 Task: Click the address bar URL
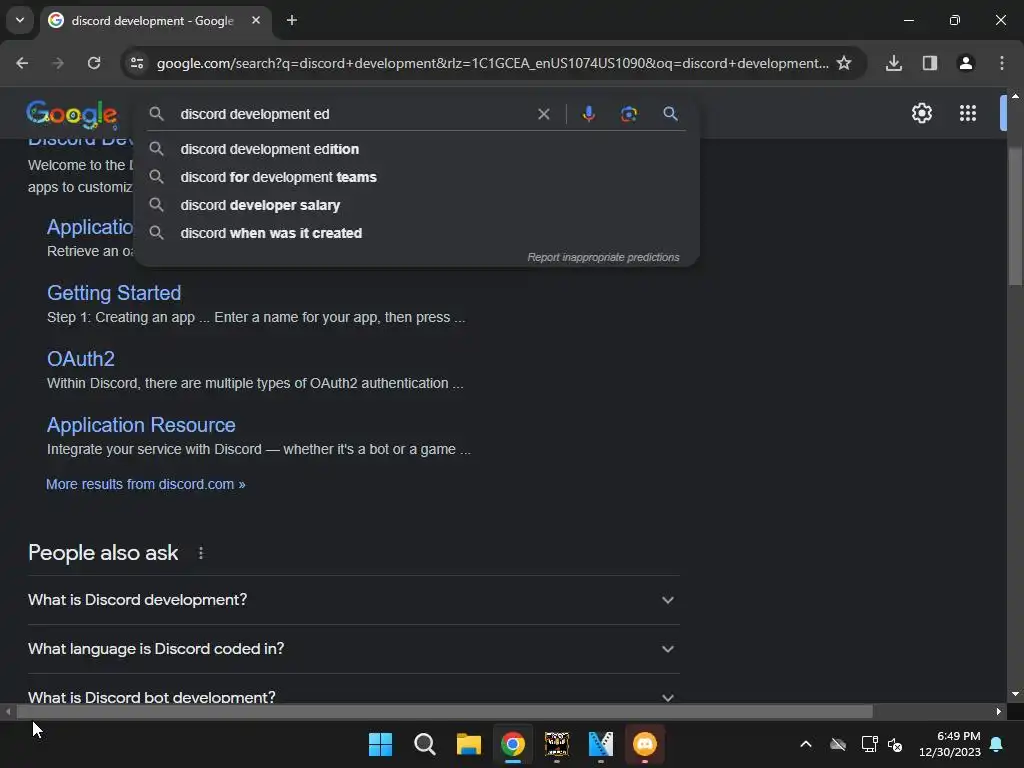[x=492, y=63]
